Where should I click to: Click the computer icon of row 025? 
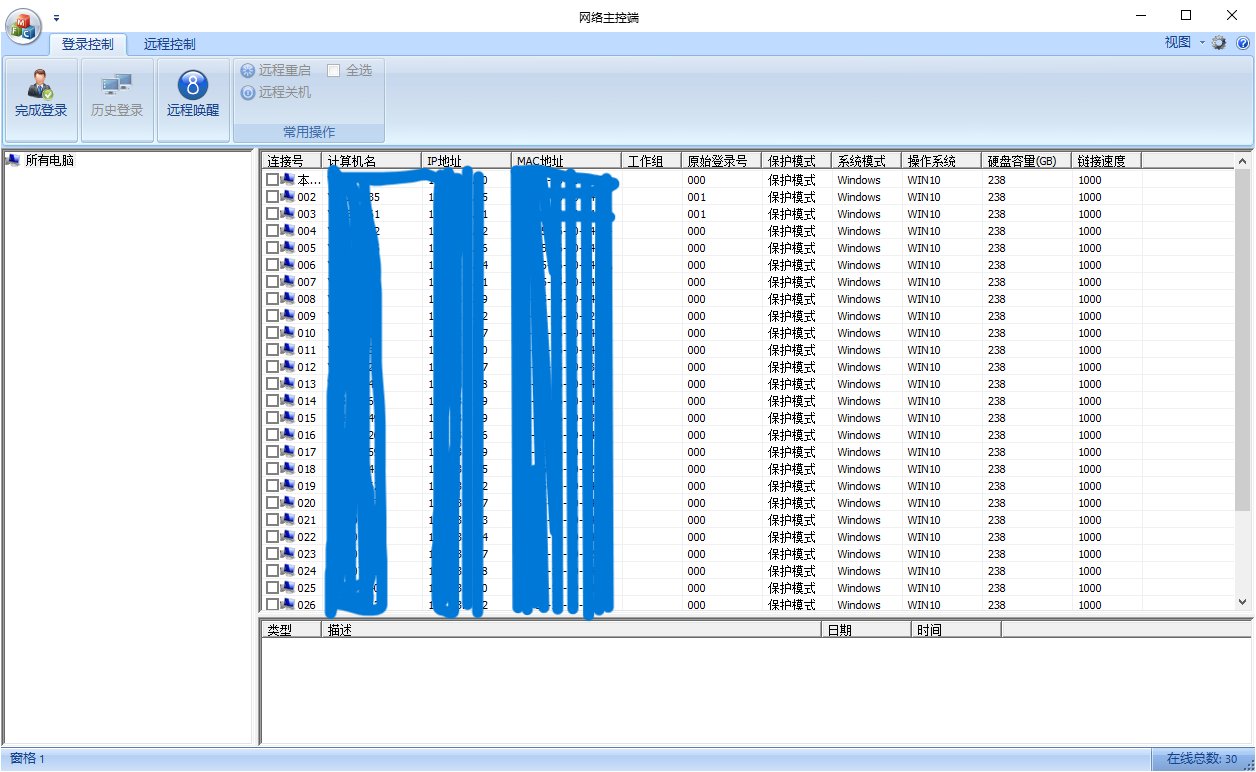pyautogui.click(x=288, y=588)
